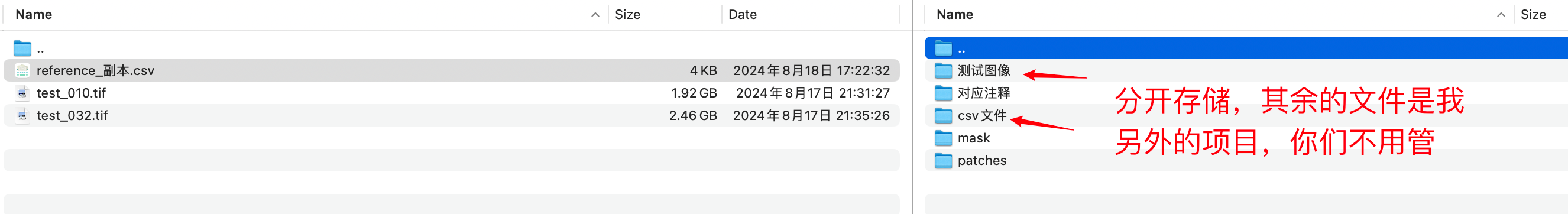Viewport: 1568px width, 214px height.
Task: Click the patches folder icon
Action: point(944,161)
